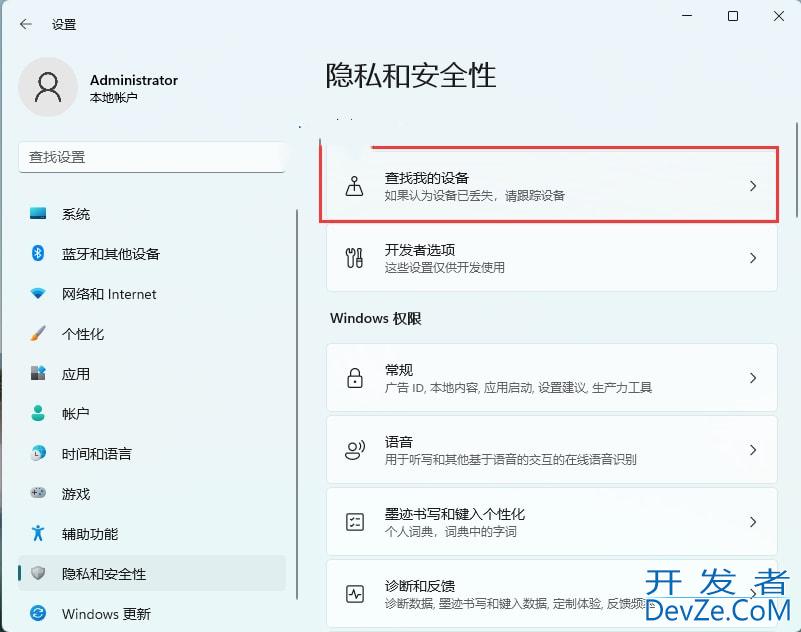Click the content area vertical scrollbar
Image resolution: width=801 pixels, height=632 pixels.
tap(797, 170)
